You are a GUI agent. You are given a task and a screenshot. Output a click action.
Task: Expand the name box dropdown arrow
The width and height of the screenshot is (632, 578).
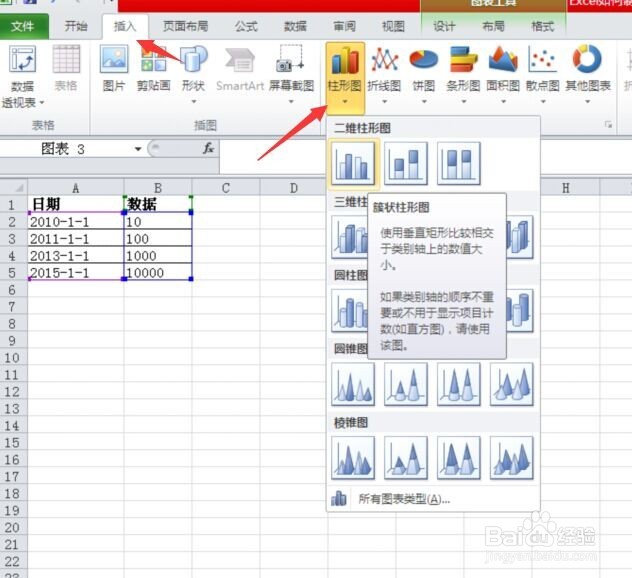[138, 149]
